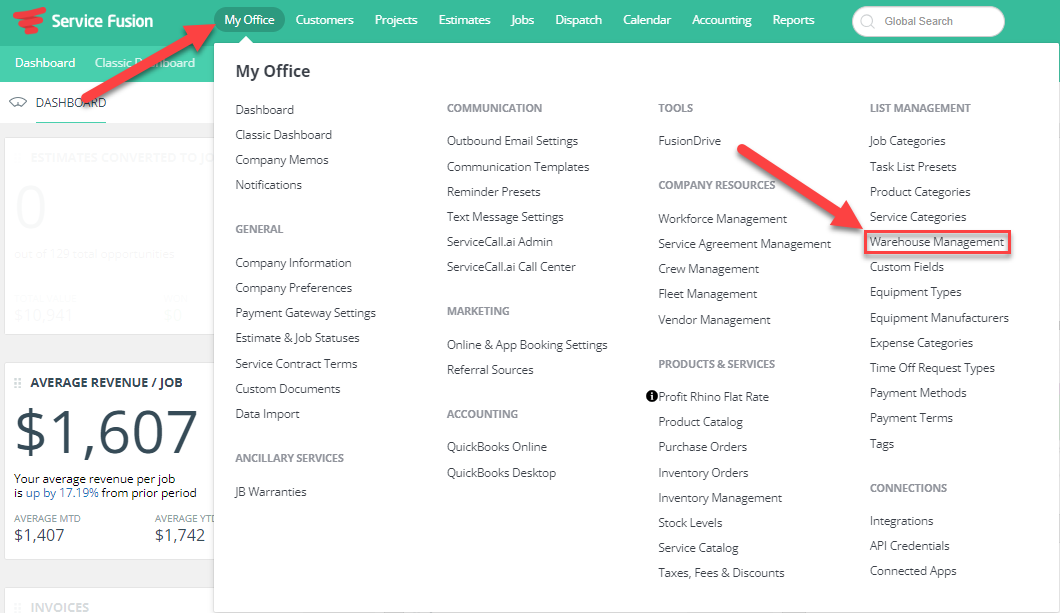The height and width of the screenshot is (613, 1060).
Task: Open Job Categories
Action: (907, 141)
